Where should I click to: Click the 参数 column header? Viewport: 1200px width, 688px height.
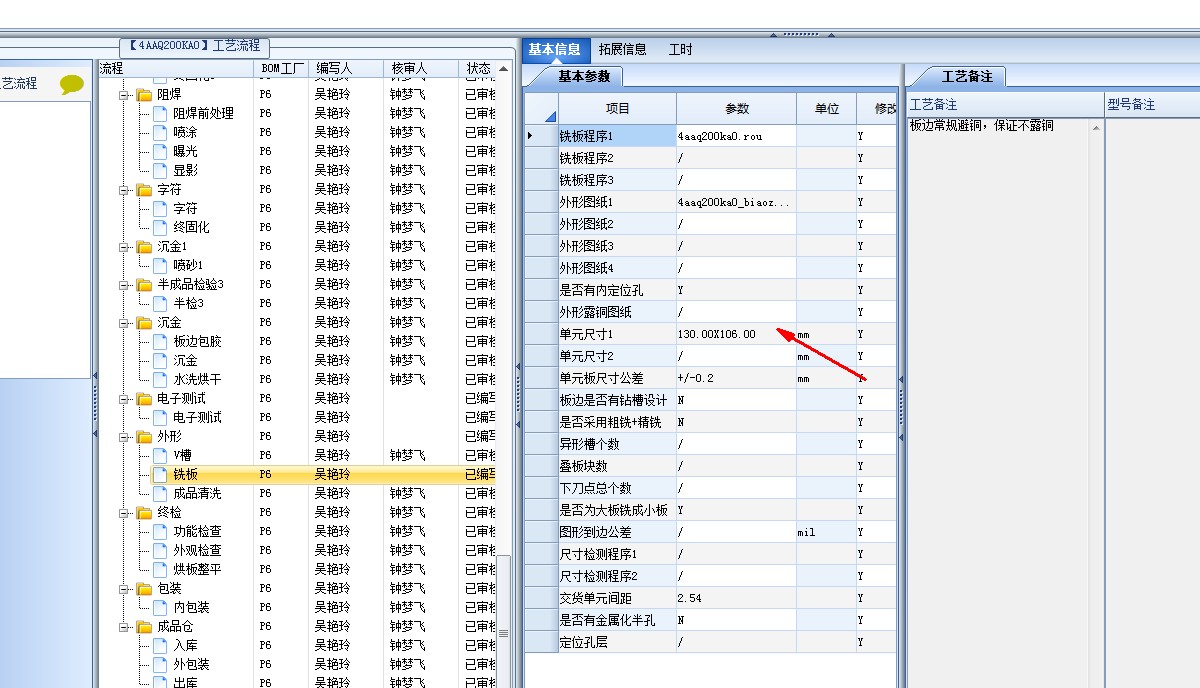pos(737,108)
